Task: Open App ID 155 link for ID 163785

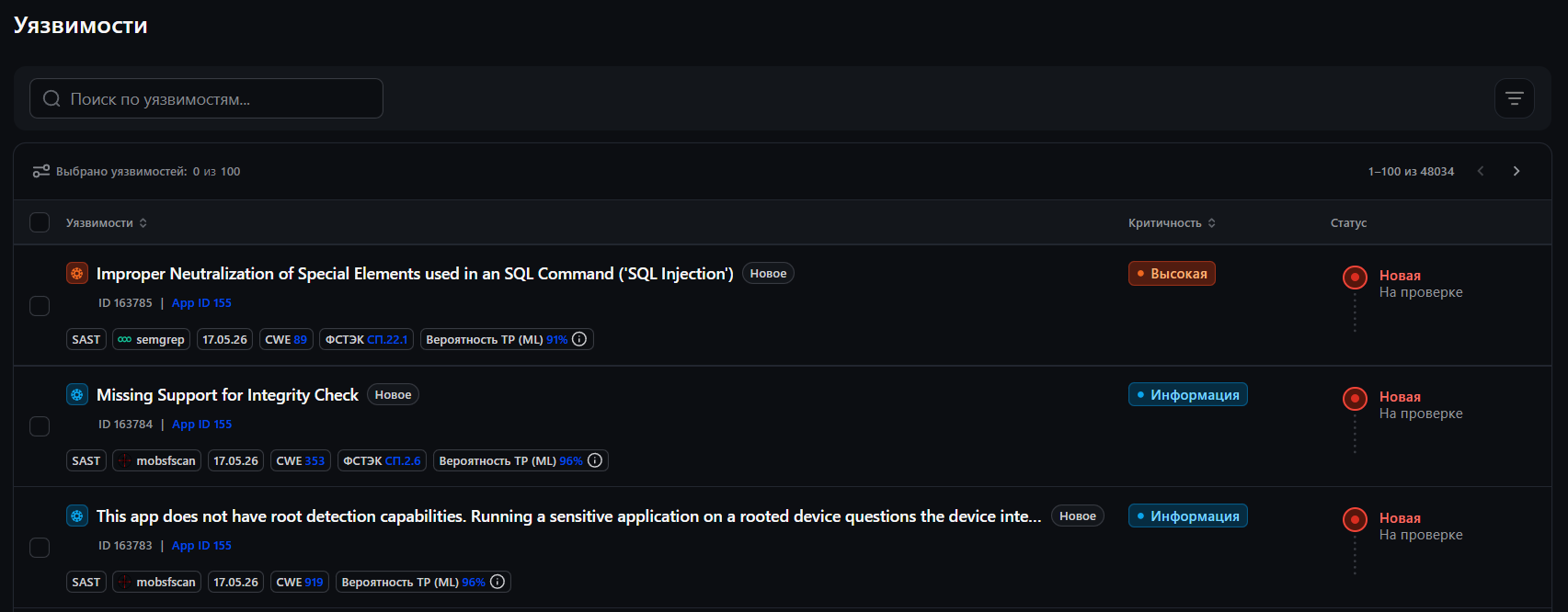Action: (x=201, y=302)
